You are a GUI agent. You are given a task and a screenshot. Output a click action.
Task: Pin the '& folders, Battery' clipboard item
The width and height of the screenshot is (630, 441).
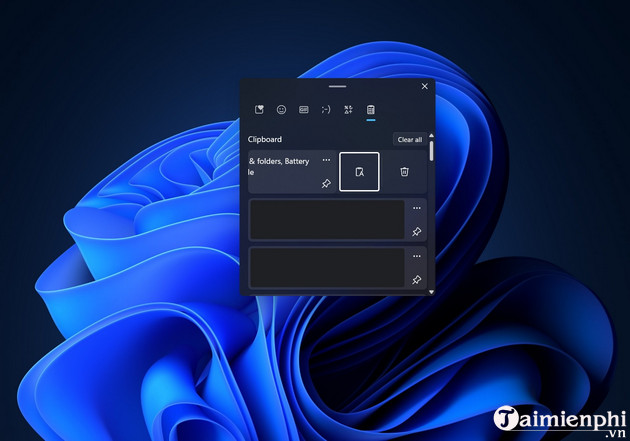(x=326, y=184)
